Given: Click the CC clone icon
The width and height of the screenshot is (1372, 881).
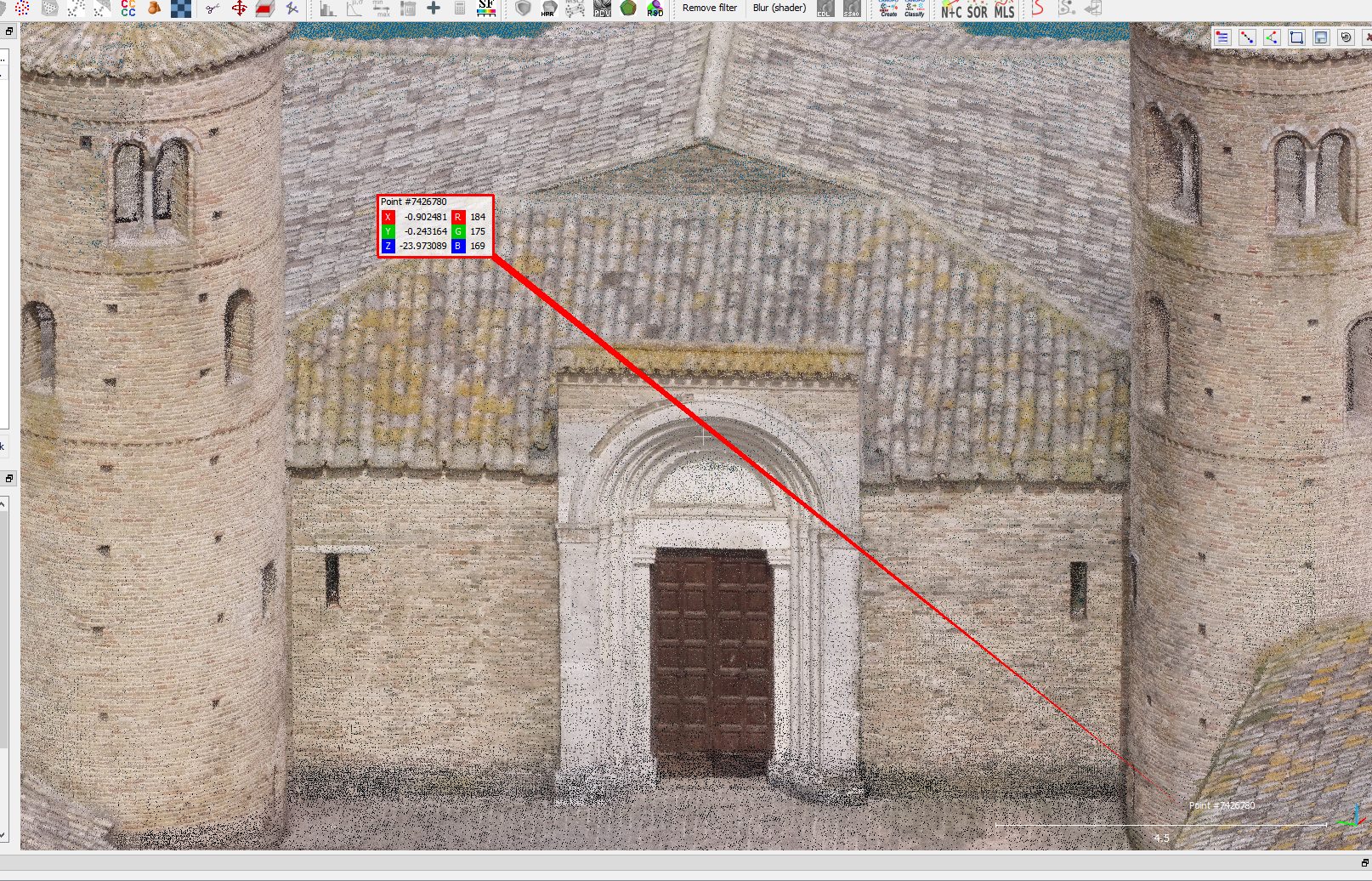Looking at the screenshot, I should tap(128, 9).
